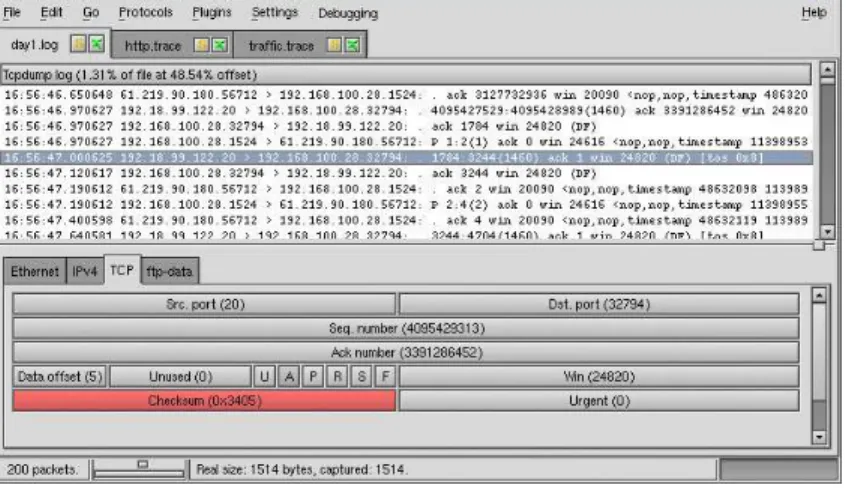Screen dimensions: 846x488
Task: Click the yellow icon on traffic.trace tab
Action: tap(334, 45)
